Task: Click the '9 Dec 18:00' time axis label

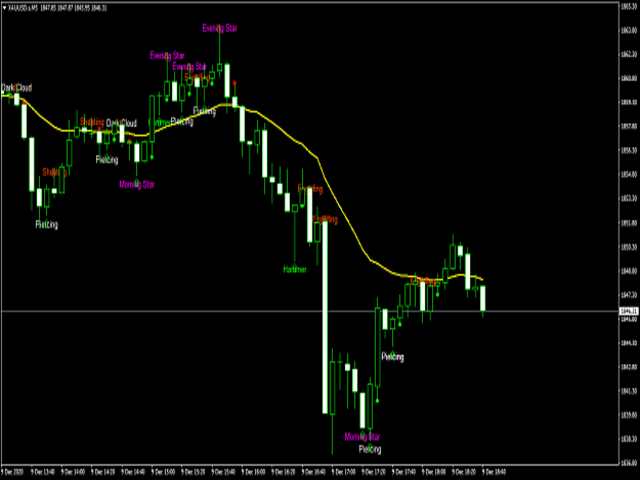Action: [434, 472]
